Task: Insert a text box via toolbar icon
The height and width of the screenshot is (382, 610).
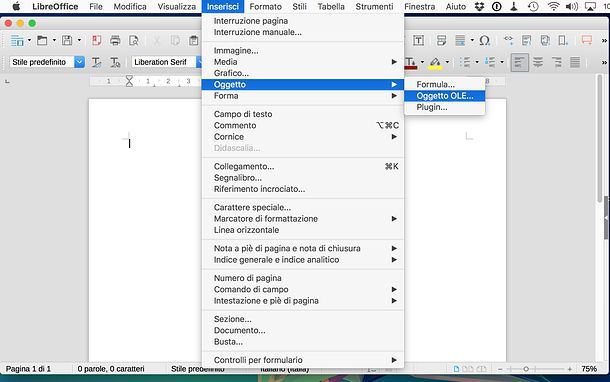Action: click(419, 40)
